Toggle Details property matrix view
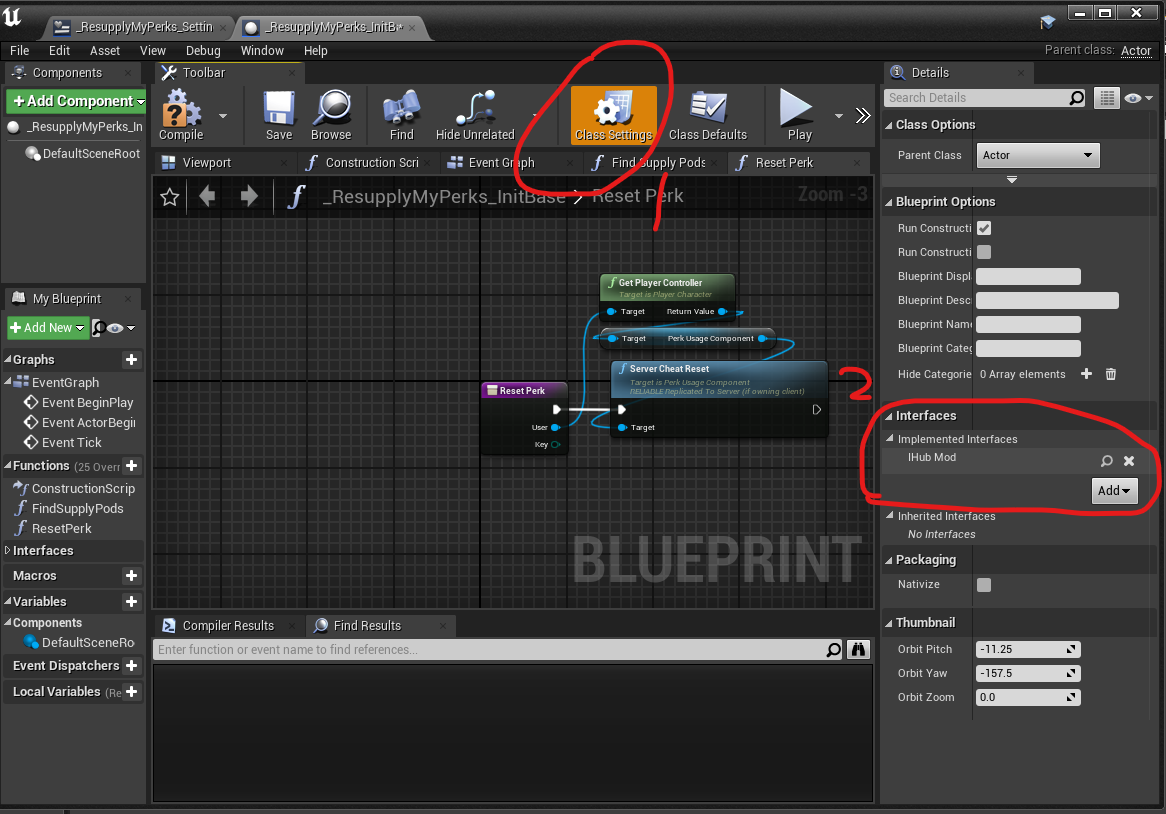Screen dimensions: 1166x814 coord(1107,98)
